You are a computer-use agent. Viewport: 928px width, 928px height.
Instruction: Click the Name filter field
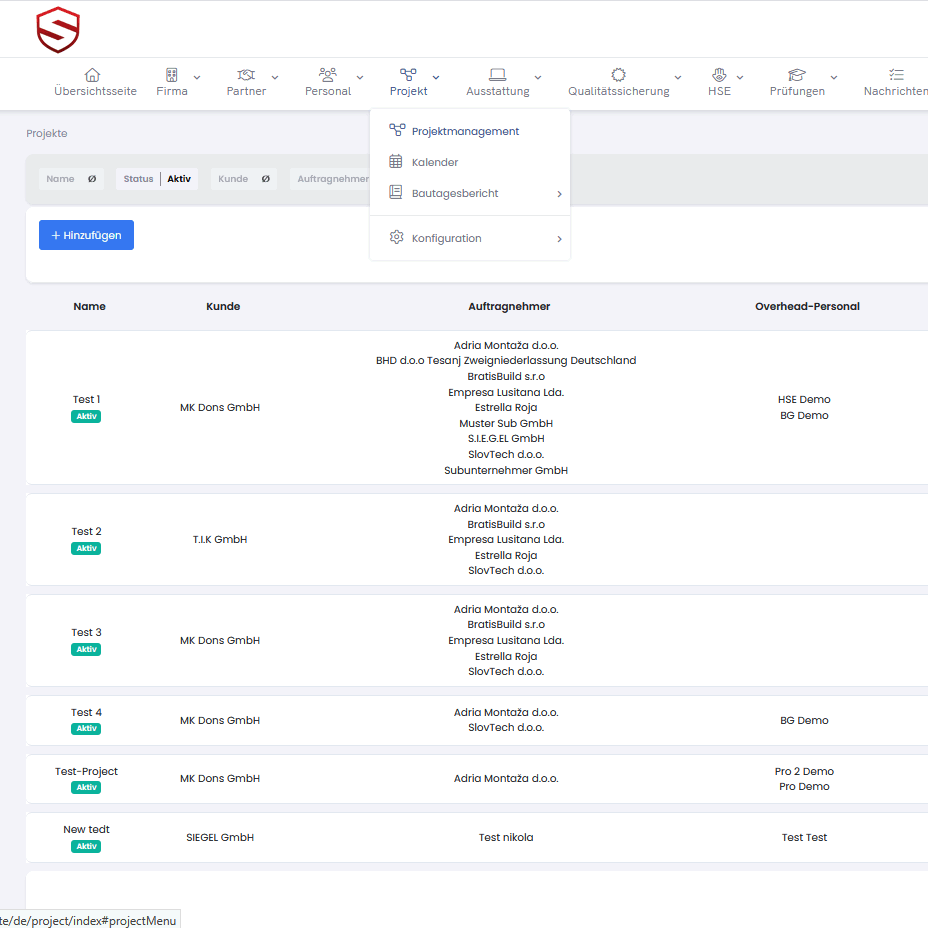71,179
